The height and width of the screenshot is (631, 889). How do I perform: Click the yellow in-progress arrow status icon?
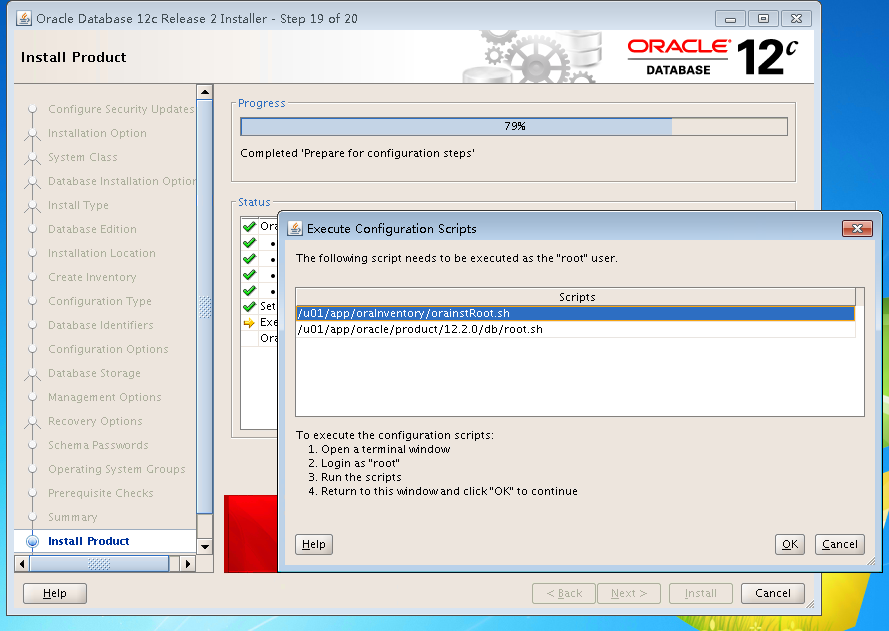pyautogui.click(x=249, y=323)
